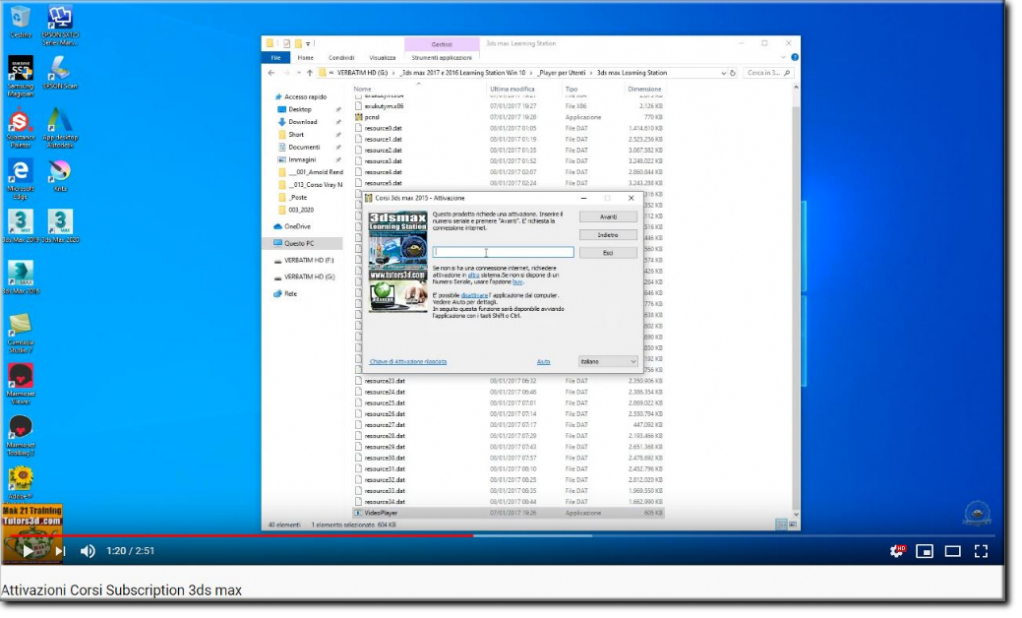The image size is (1022, 618).
Task: Open the Cestino recycle bin icon
Action: 20,21
